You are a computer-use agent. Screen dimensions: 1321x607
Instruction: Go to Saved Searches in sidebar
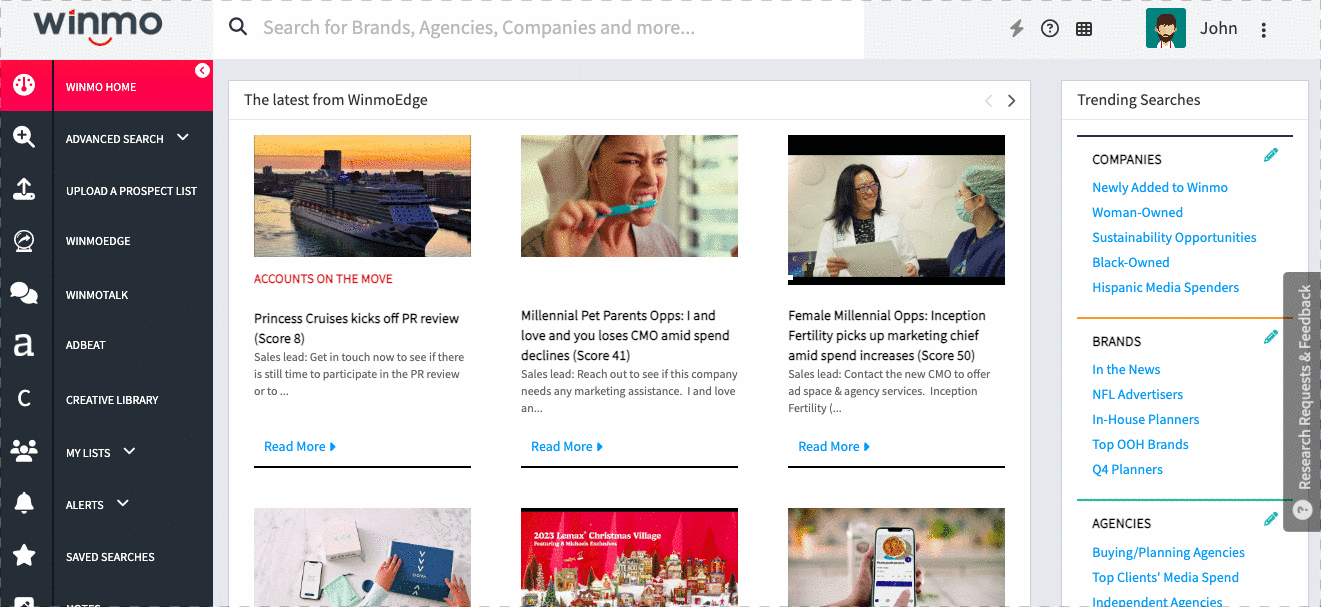[x=110, y=557]
